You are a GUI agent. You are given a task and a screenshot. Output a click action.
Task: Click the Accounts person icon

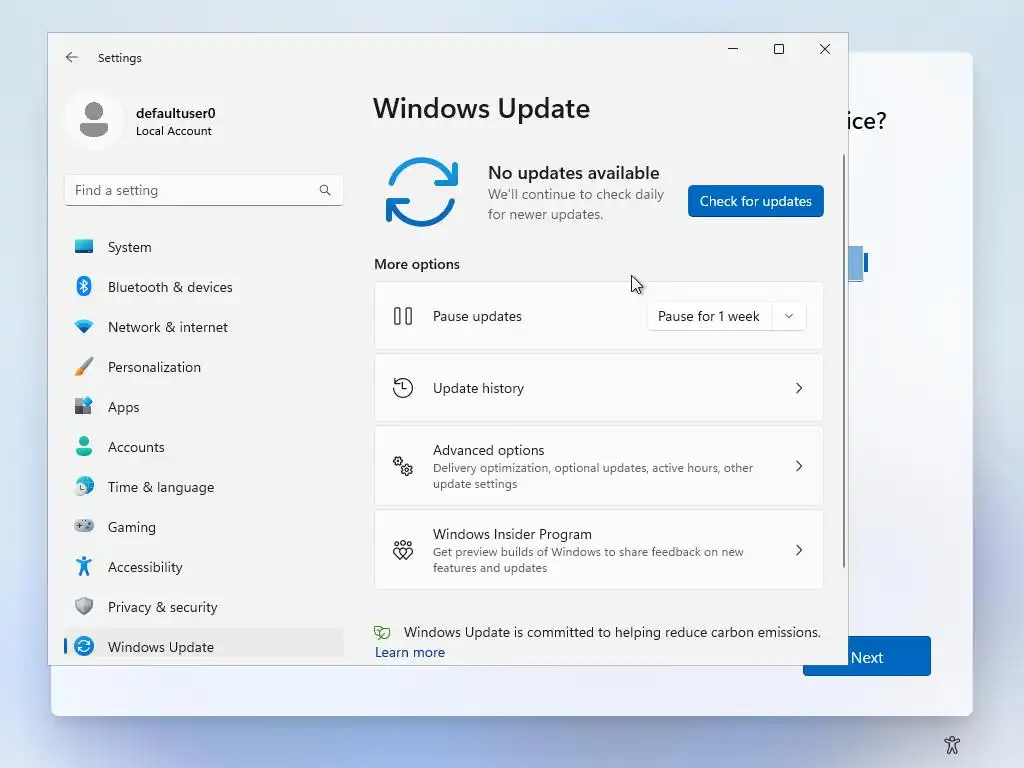(x=84, y=447)
